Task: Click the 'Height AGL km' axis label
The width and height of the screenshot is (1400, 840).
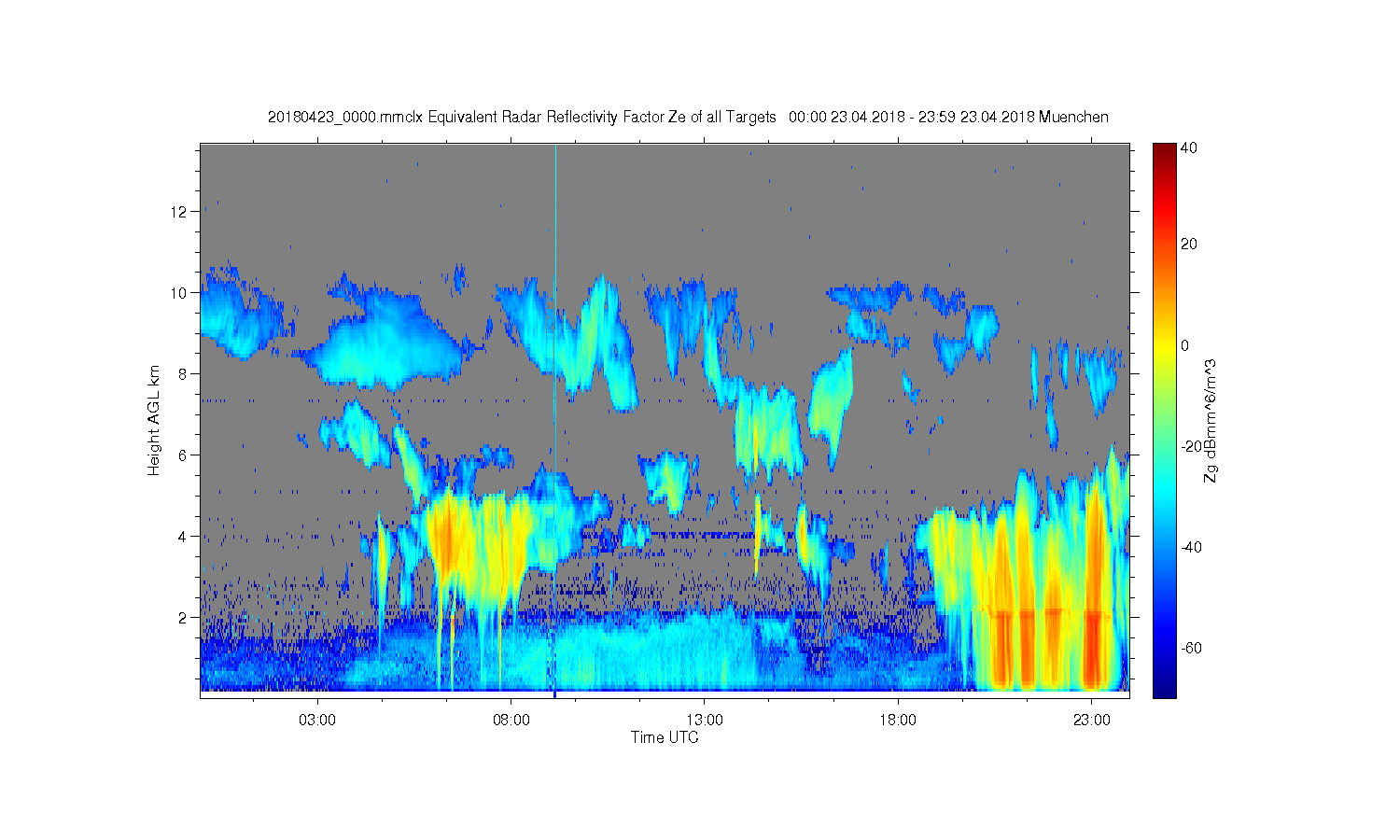Action: [154, 420]
